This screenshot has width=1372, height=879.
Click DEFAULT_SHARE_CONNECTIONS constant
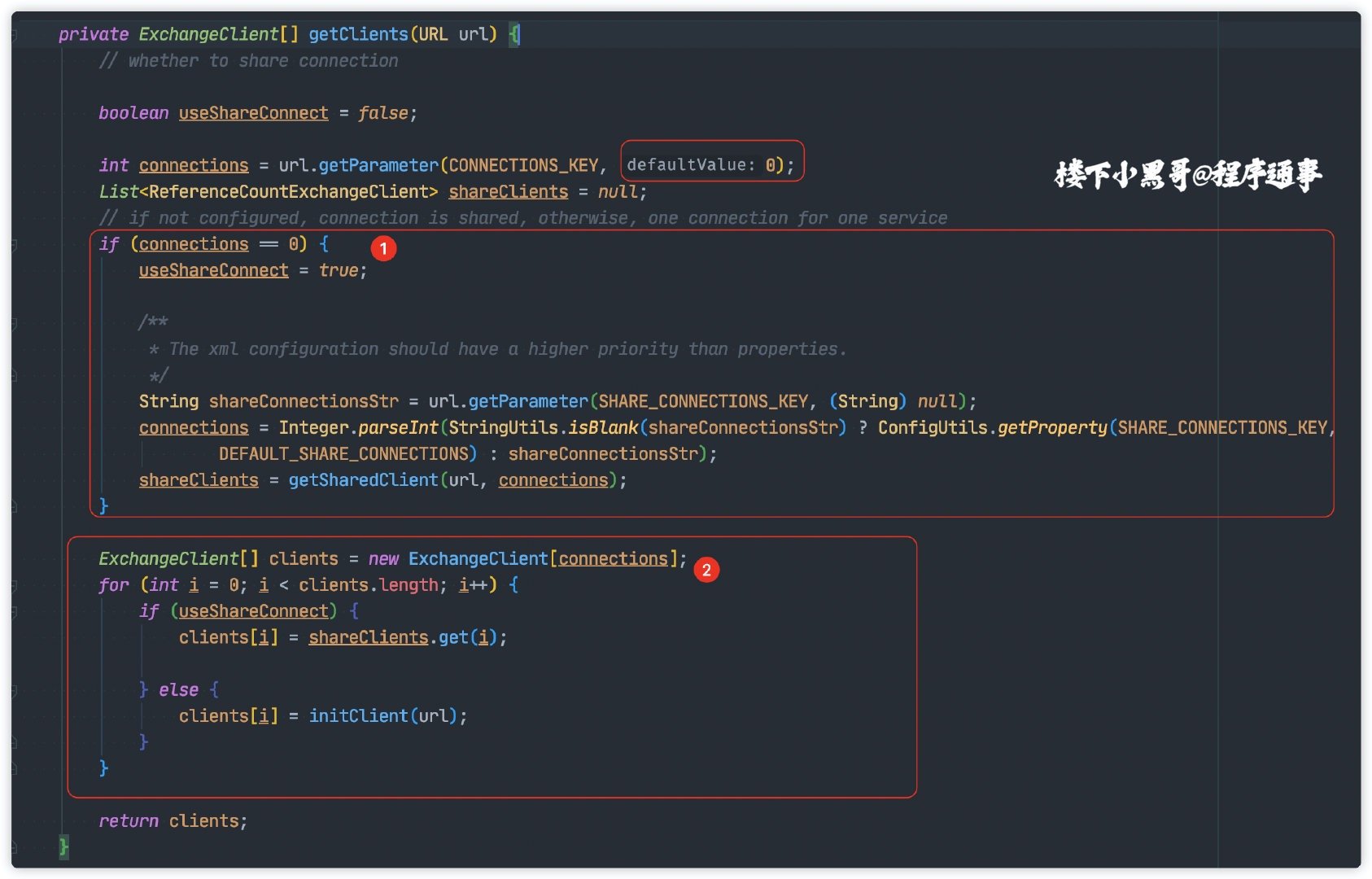343,454
